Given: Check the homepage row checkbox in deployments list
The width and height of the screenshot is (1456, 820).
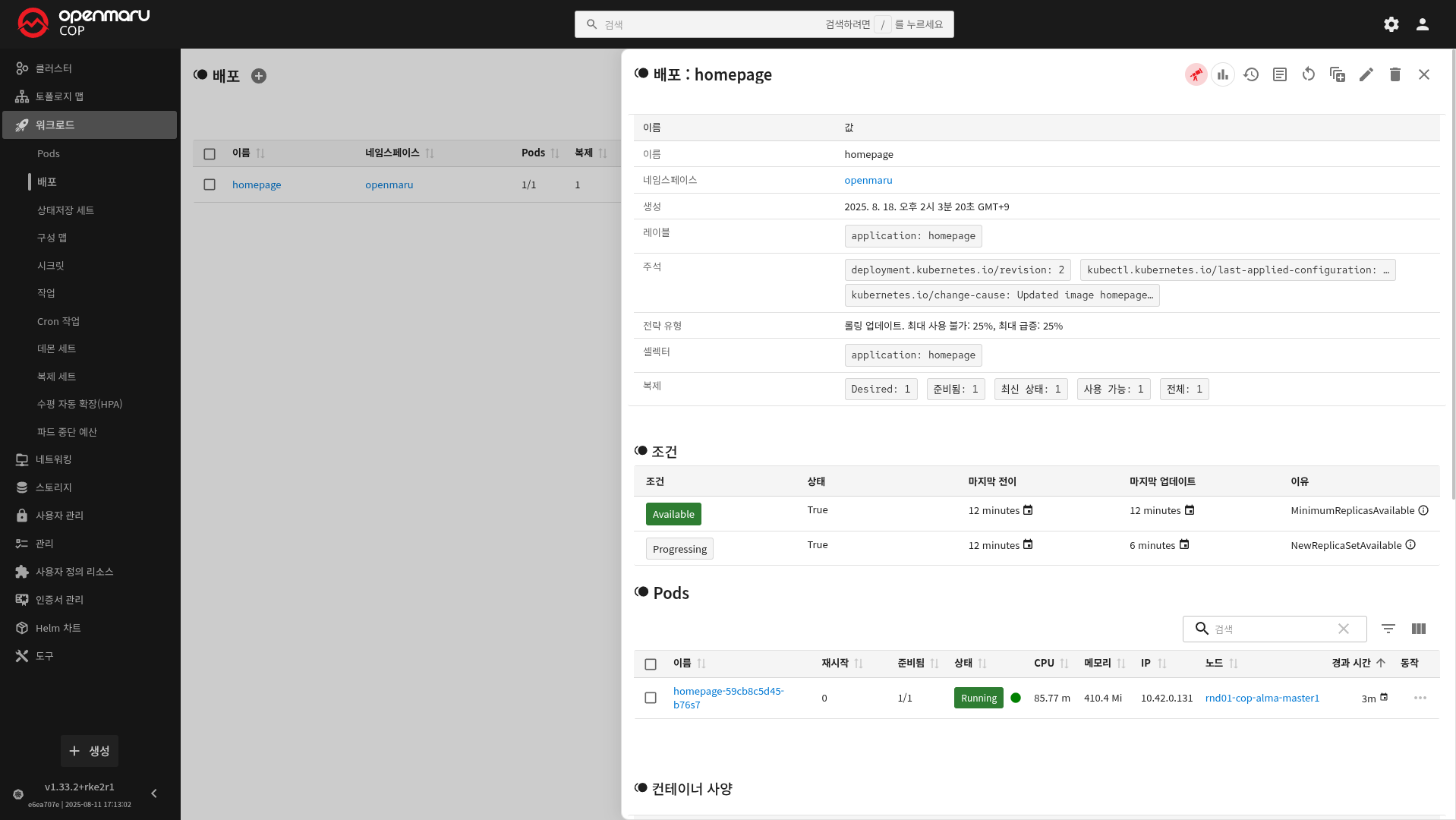Looking at the screenshot, I should [210, 184].
